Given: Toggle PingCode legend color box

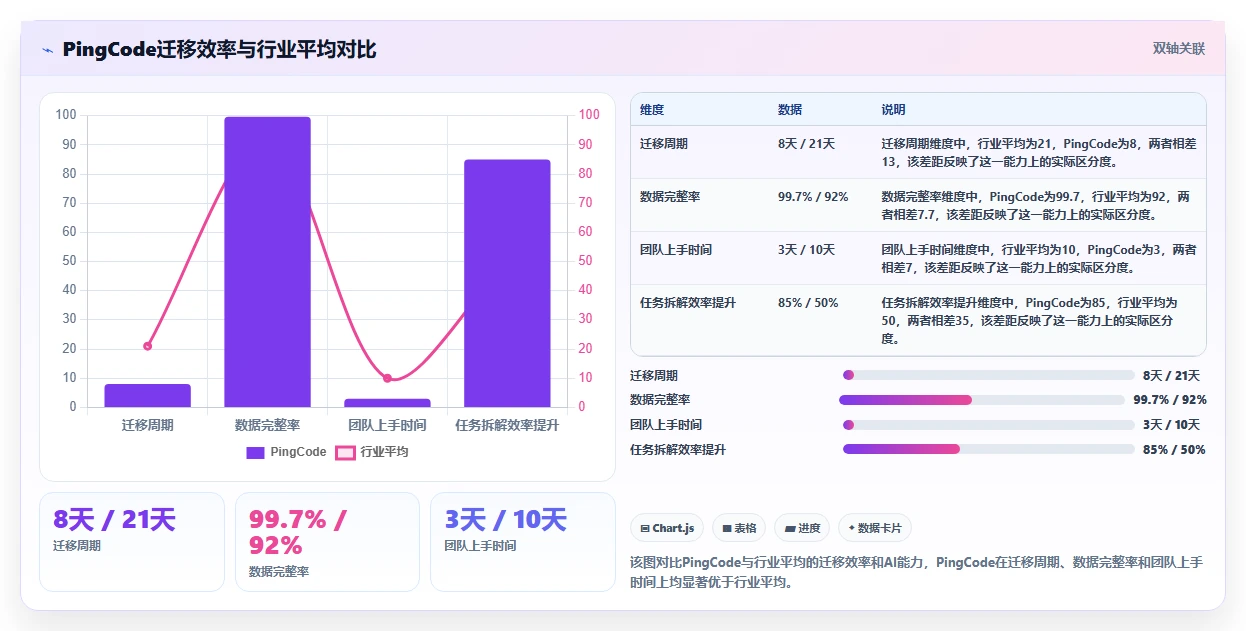Looking at the screenshot, I should coord(255,452).
